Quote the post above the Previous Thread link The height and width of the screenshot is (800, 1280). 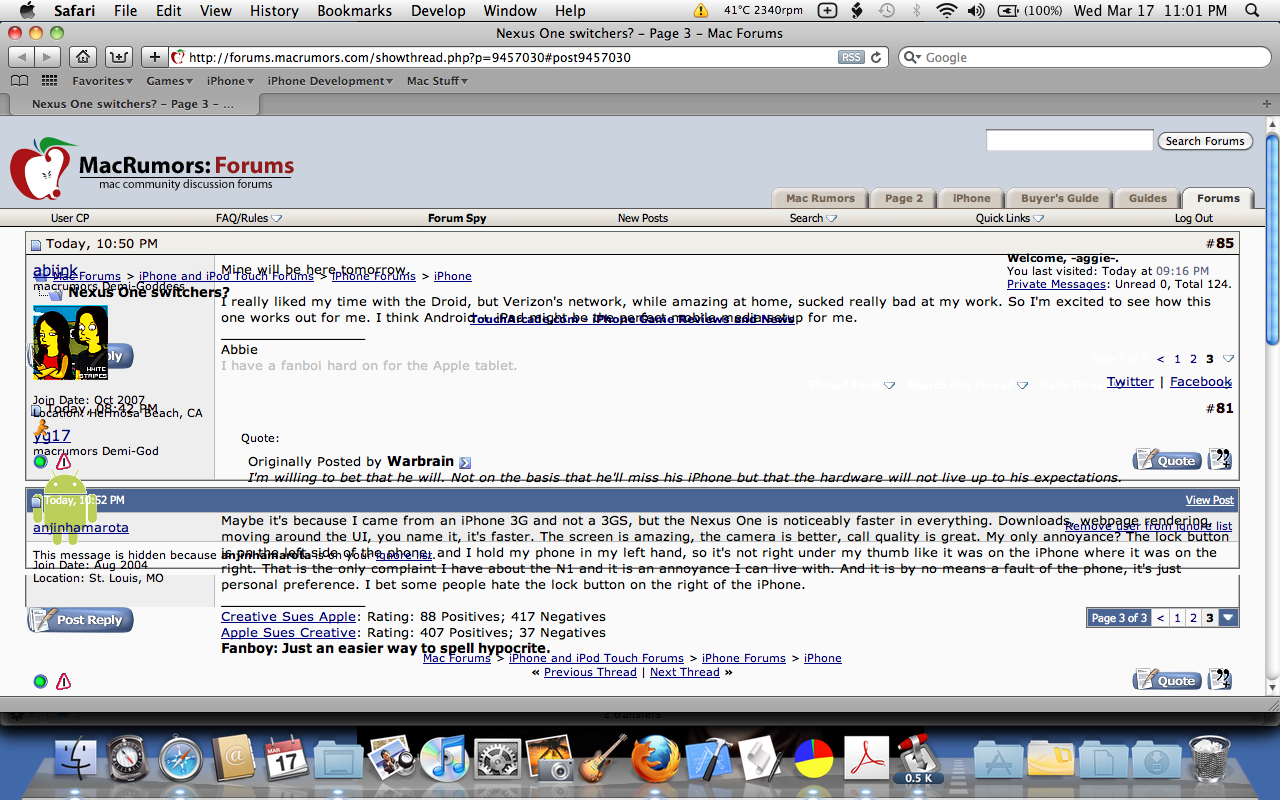[x=1167, y=680]
